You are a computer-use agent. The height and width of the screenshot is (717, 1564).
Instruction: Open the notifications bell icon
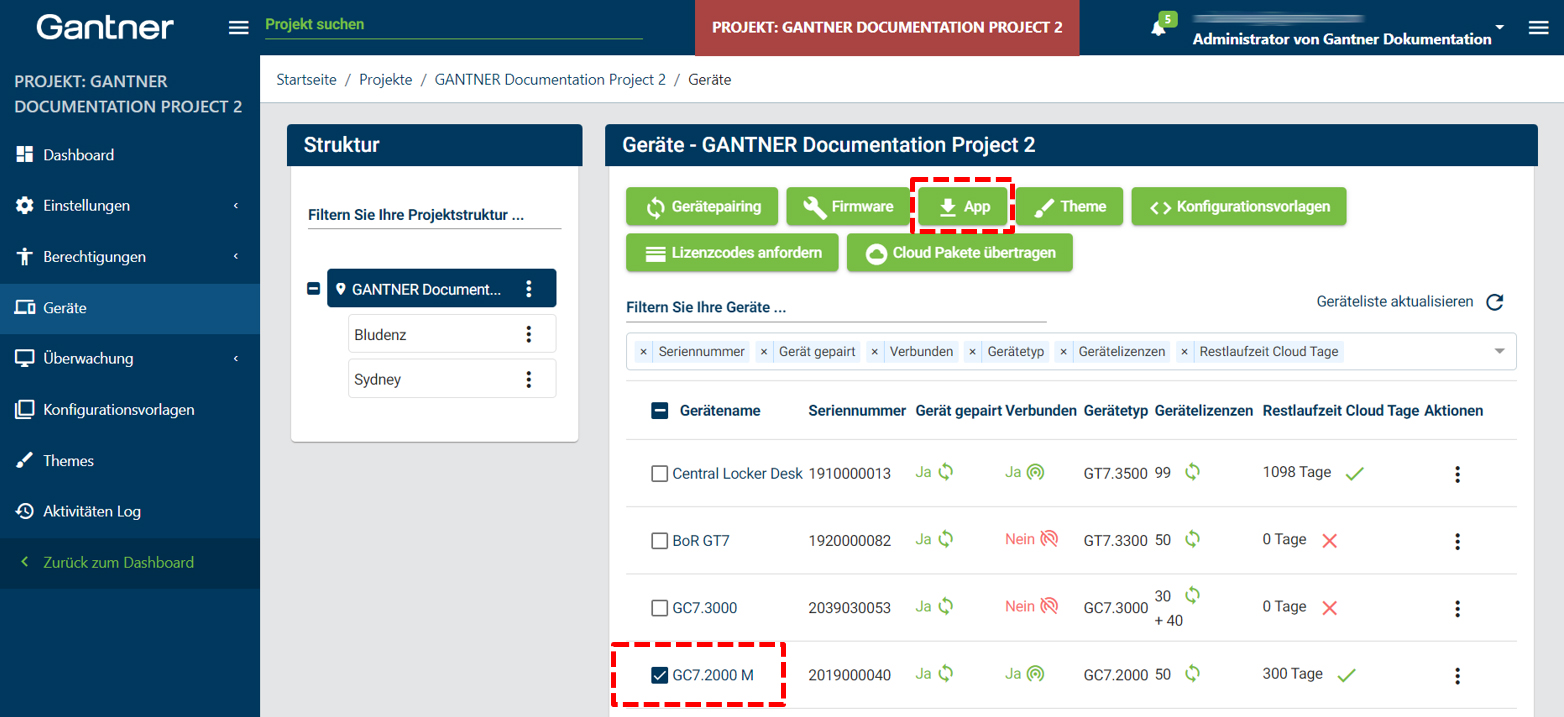(x=1158, y=29)
